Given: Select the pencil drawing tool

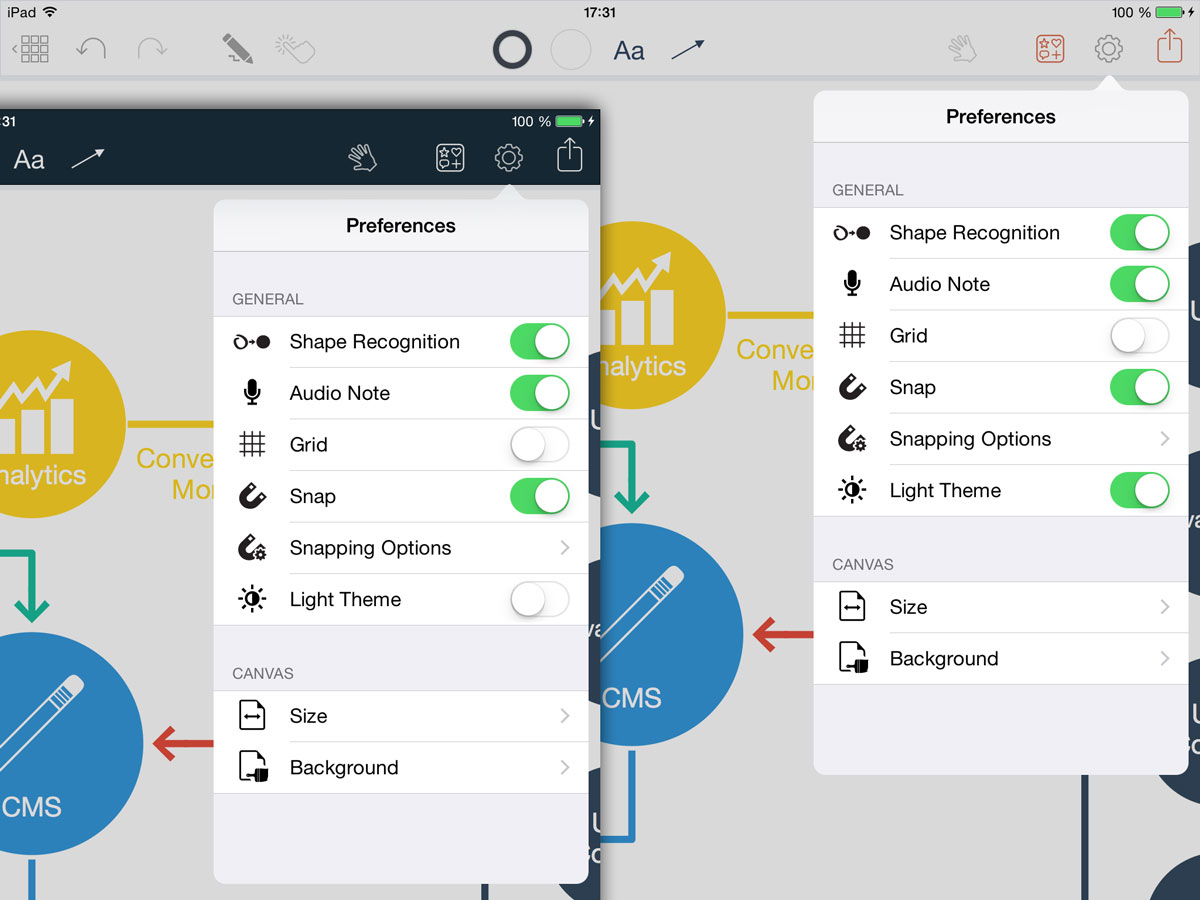Looking at the screenshot, I should tap(238, 49).
